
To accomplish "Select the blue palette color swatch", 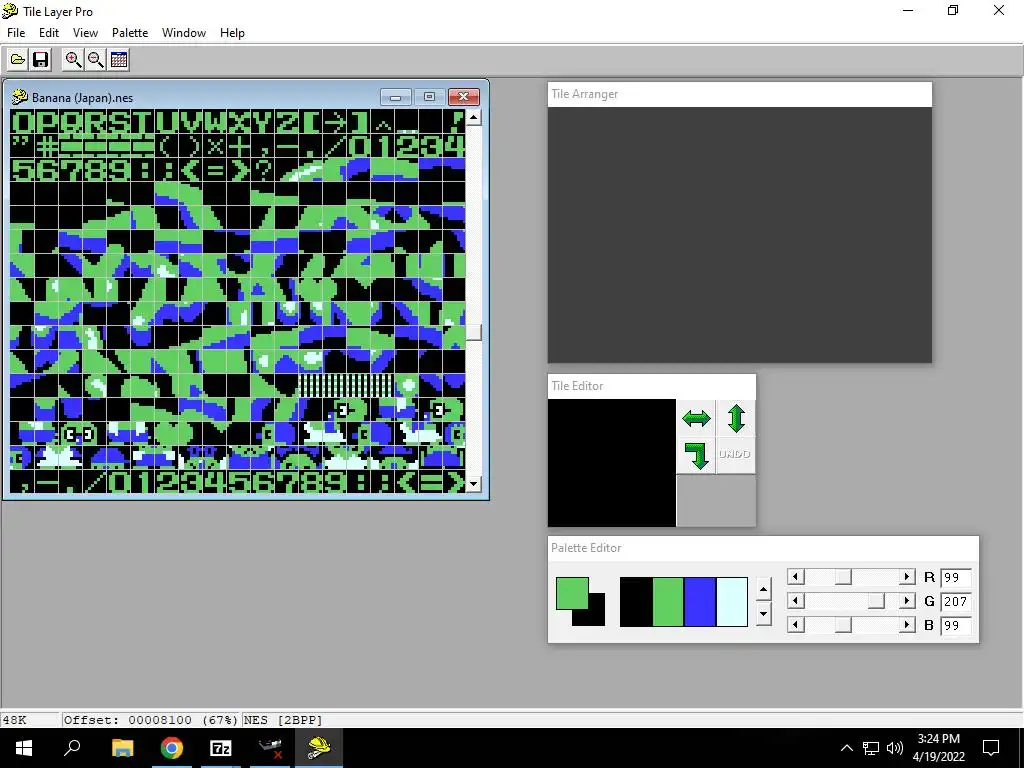I will pos(700,601).
